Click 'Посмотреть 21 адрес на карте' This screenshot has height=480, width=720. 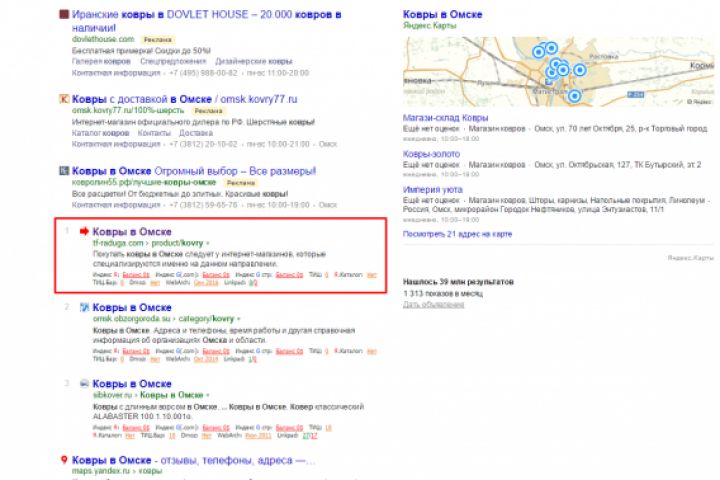point(457,234)
